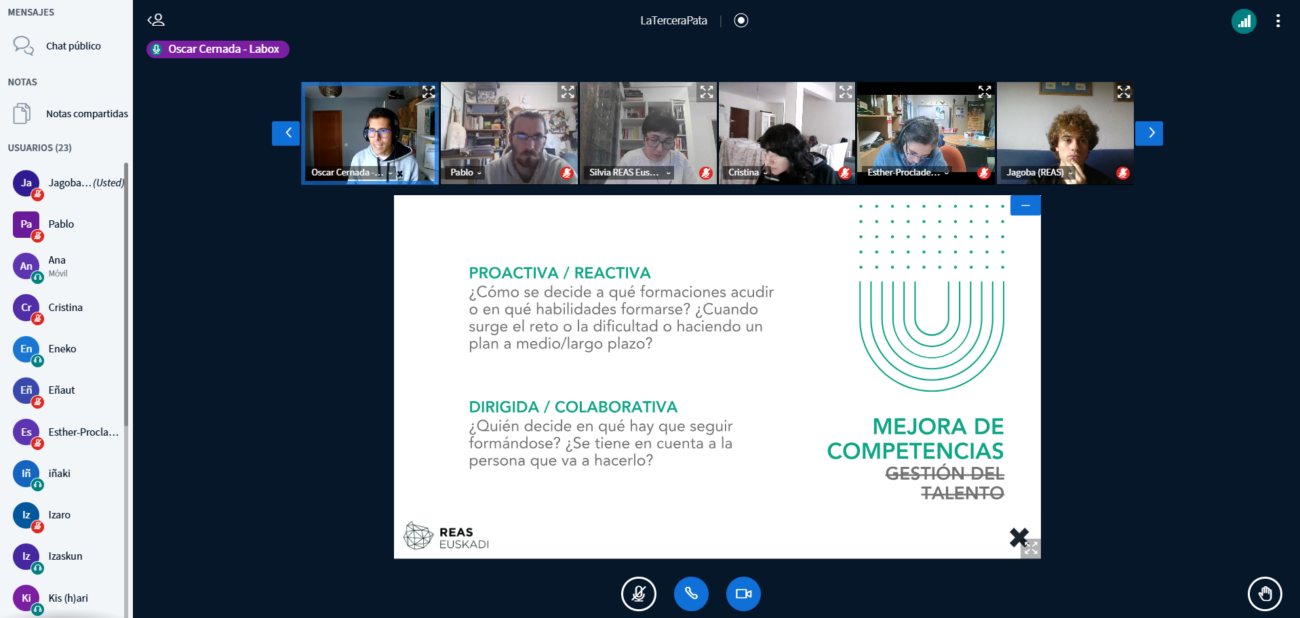The image size is (1300, 618).
Task: Toggle the microphone mute button
Action: click(x=638, y=594)
